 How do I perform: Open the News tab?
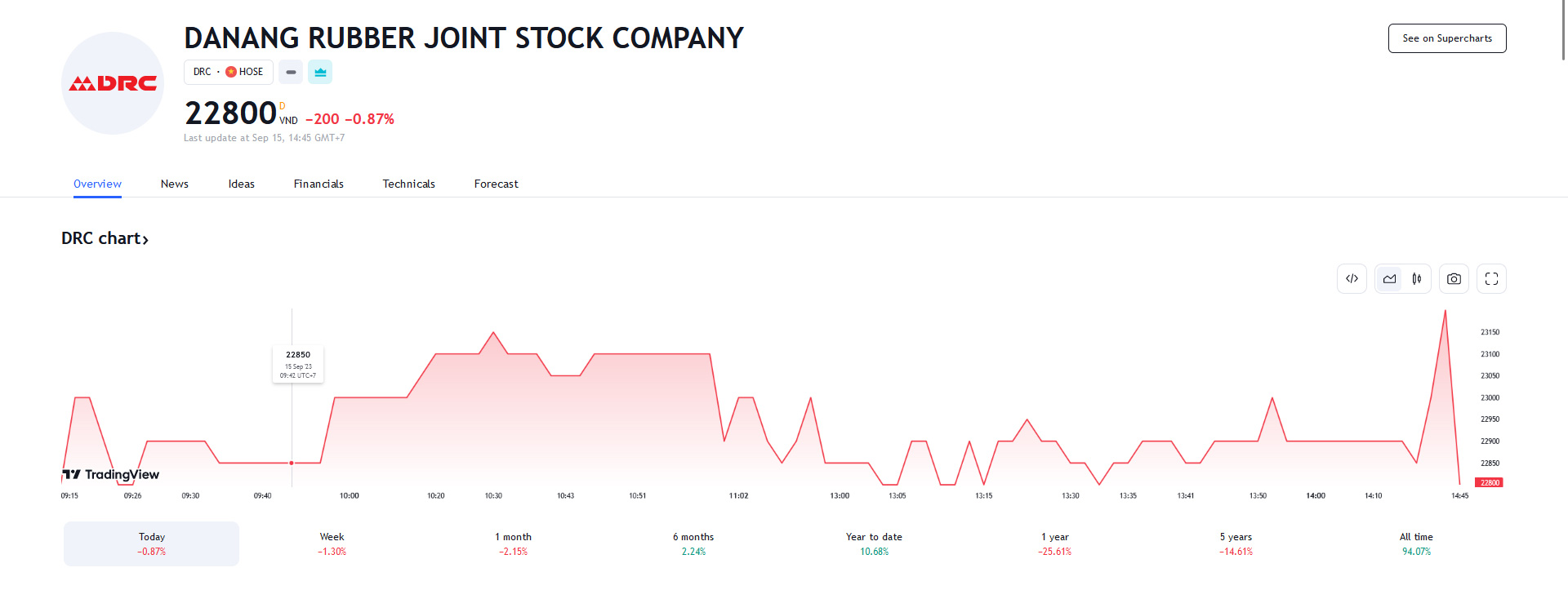point(175,184)
